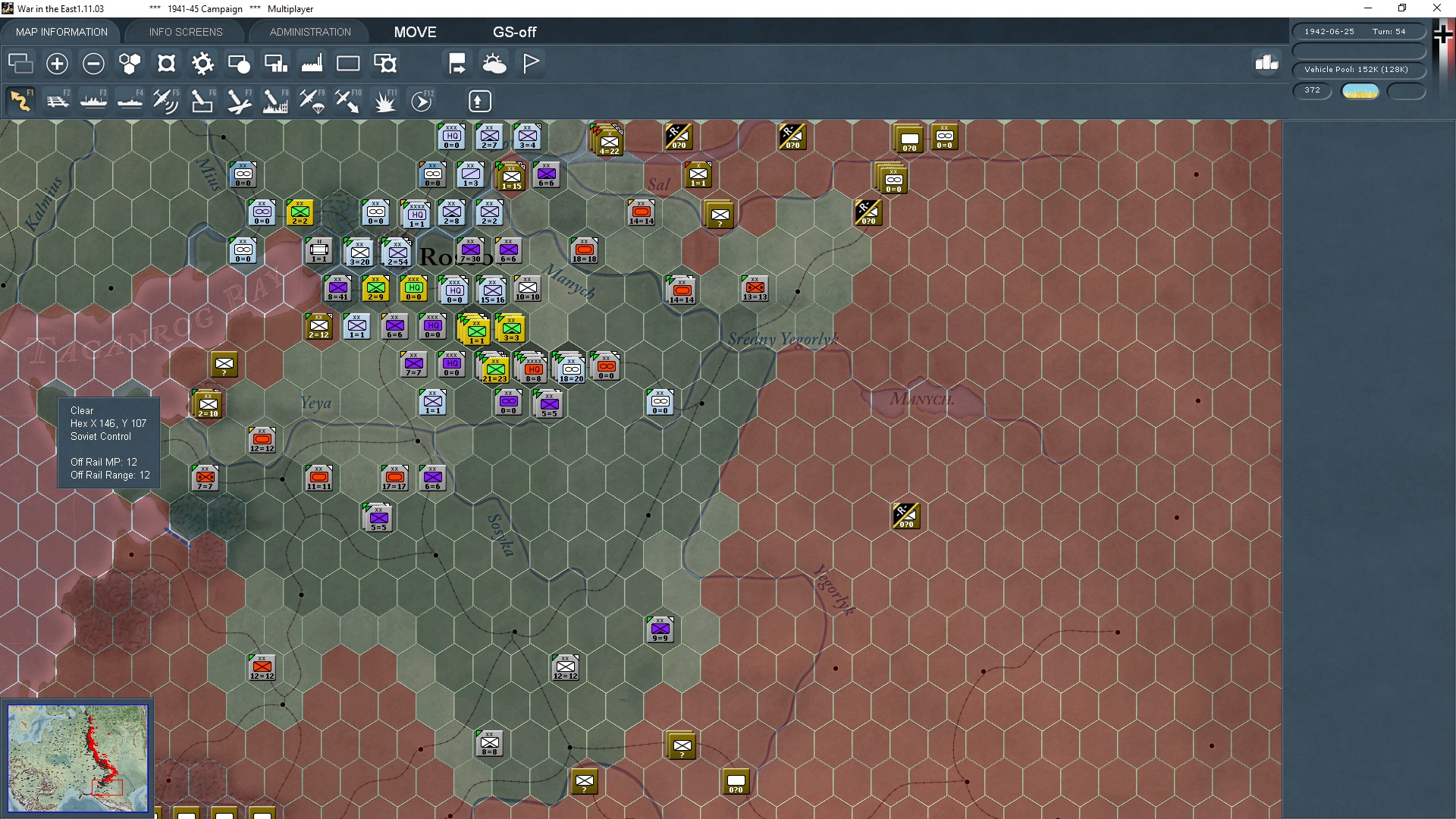This screenshot has height=819, width=1456.
Task: Select the grey counter labeled 10=10
Action: 528,289
